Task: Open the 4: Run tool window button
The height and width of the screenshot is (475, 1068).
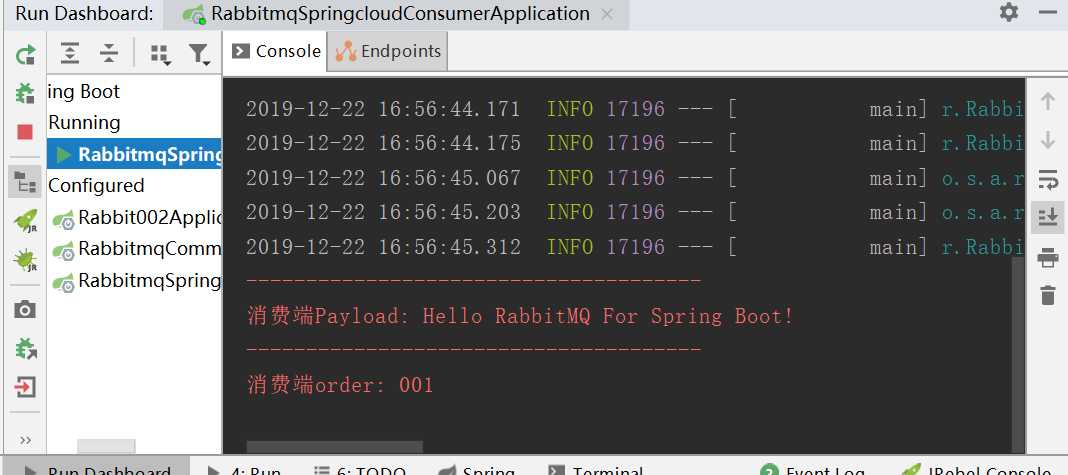Action: [x=244, y=469]
